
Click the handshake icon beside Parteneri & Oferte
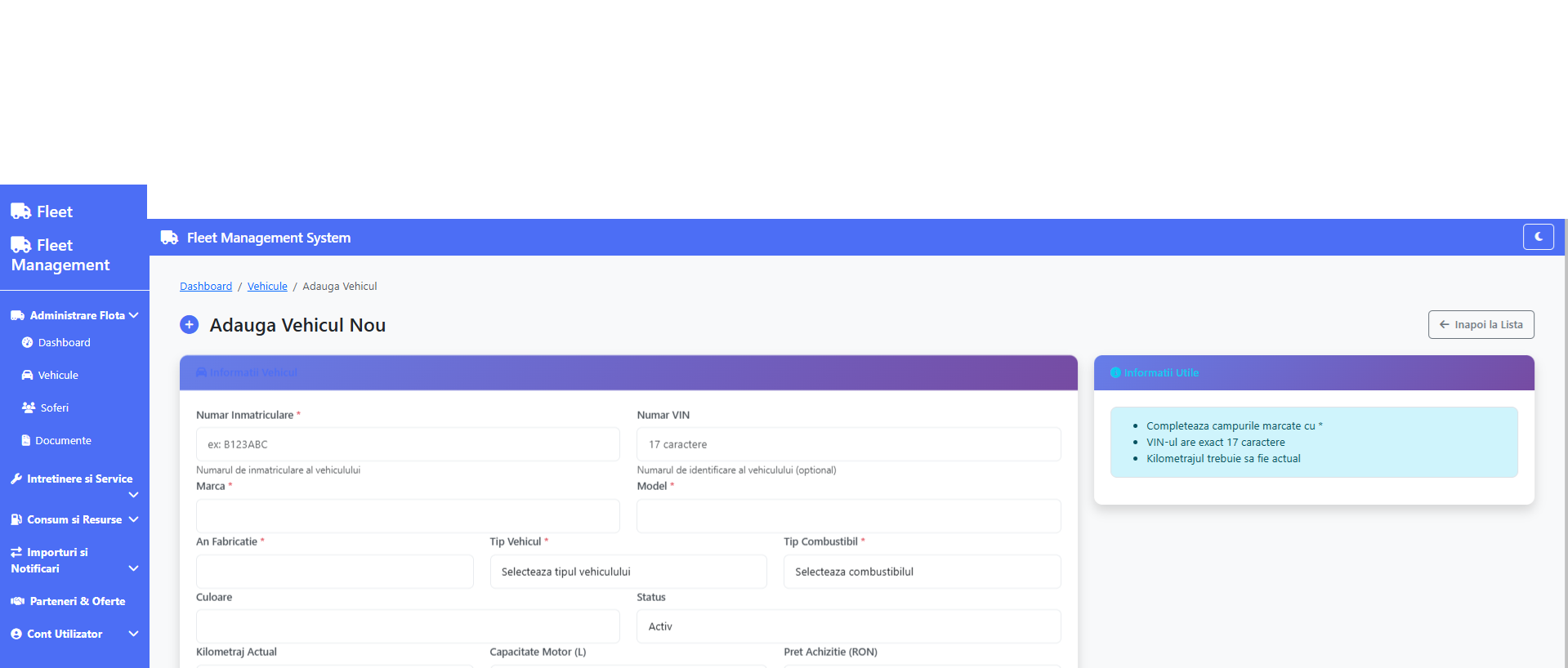pyautogui.click(x=17, y=602)
